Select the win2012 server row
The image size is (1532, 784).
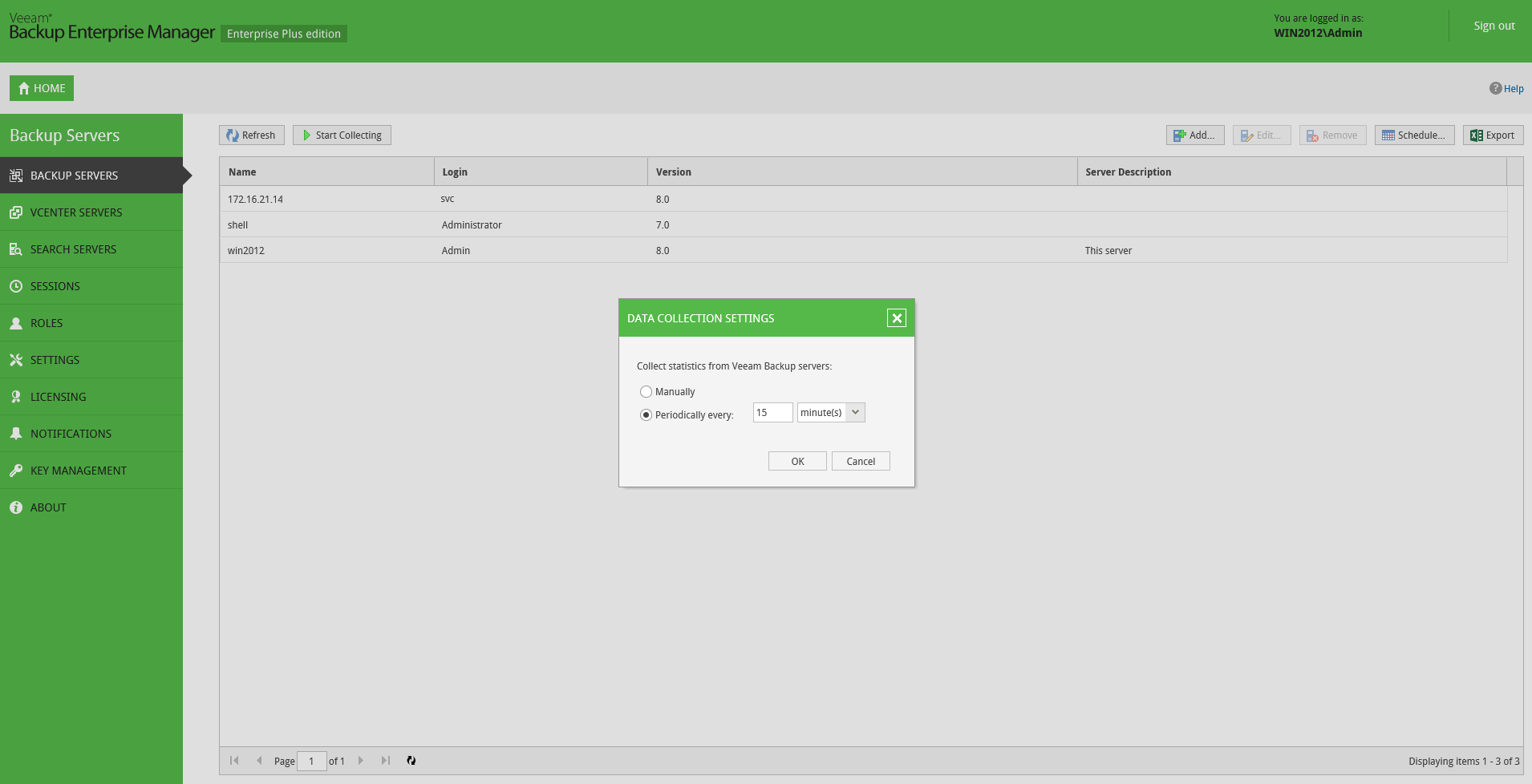coord(864,250)
